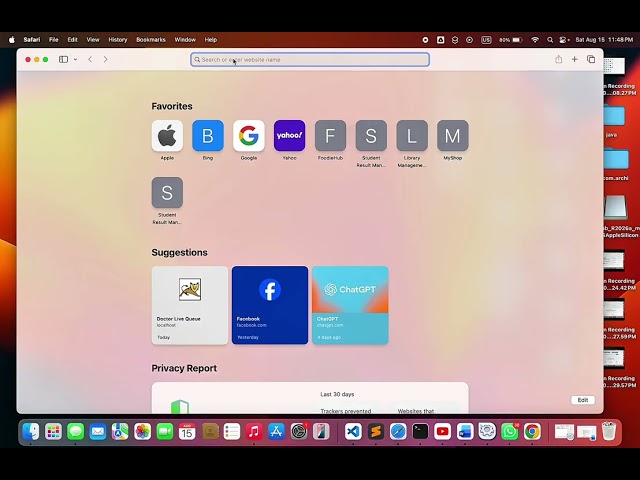Open the Share button in Safari toolbar
640x480 pixels.
[x=558, y=60]
